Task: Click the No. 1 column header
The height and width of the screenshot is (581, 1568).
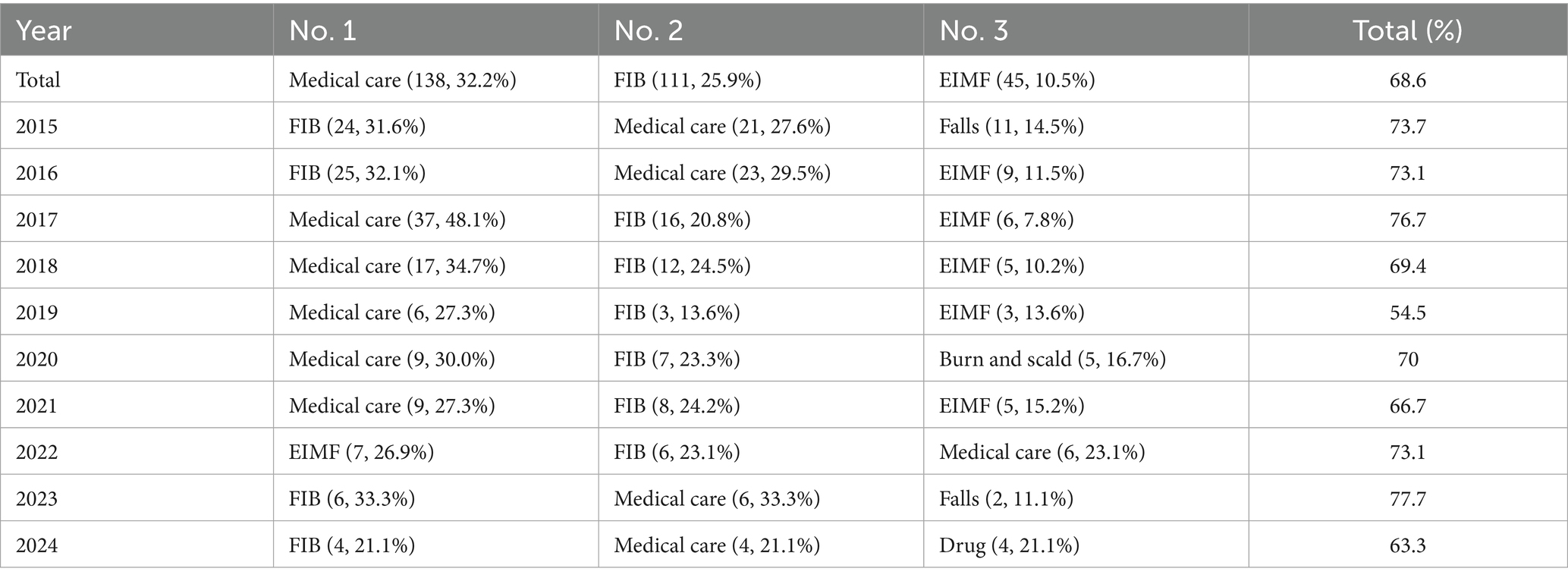Action: pos(322,30)
